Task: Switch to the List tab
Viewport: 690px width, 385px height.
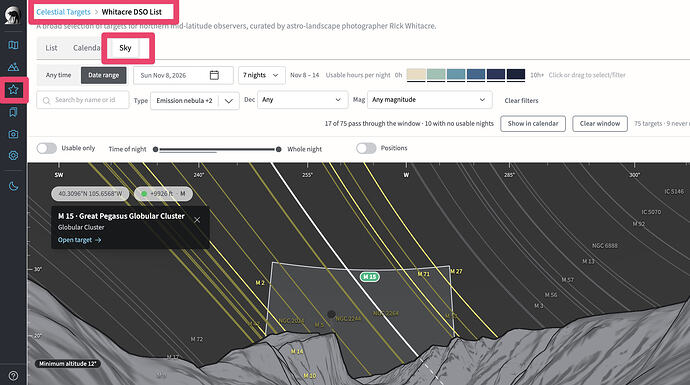Action: tap(51, 48)
